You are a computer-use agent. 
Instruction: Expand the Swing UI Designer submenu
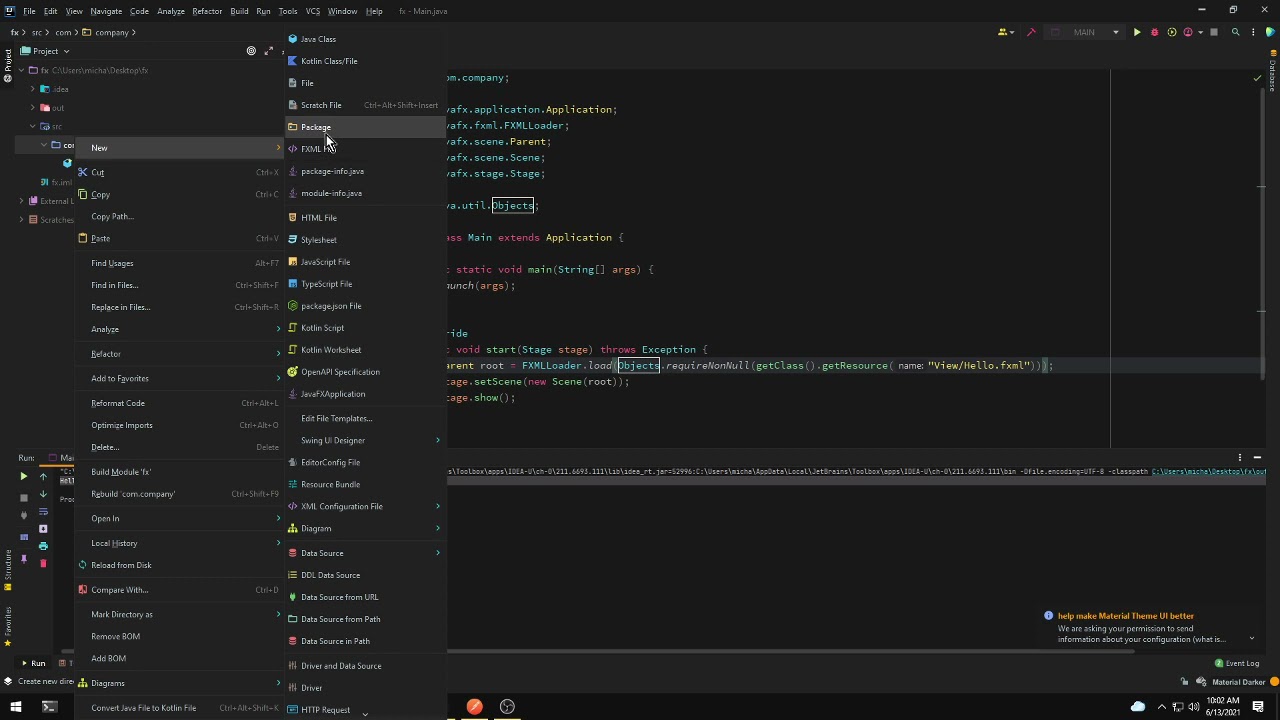coord(366,440)
